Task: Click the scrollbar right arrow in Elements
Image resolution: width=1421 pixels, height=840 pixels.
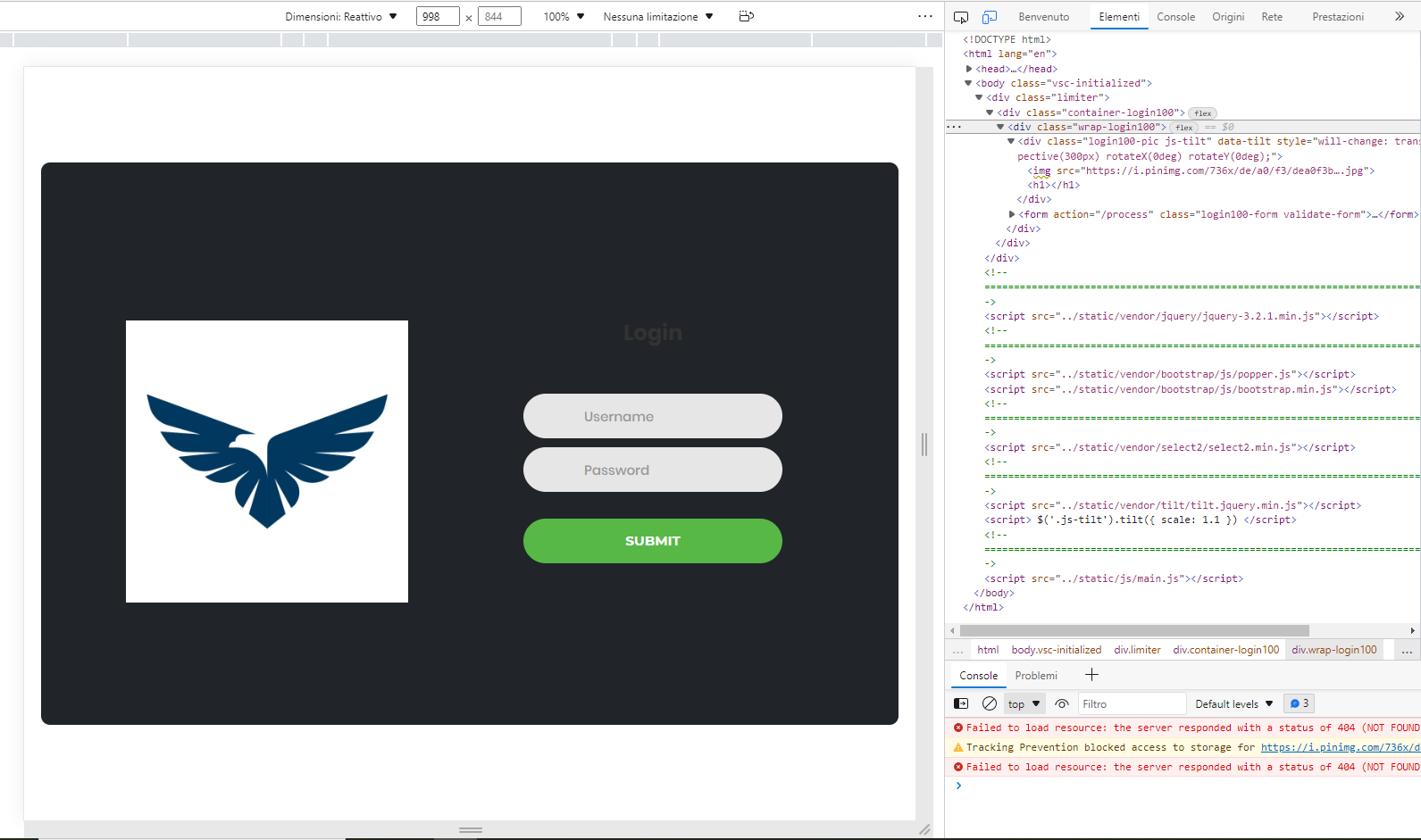Action: click(x=1413, y=630)
